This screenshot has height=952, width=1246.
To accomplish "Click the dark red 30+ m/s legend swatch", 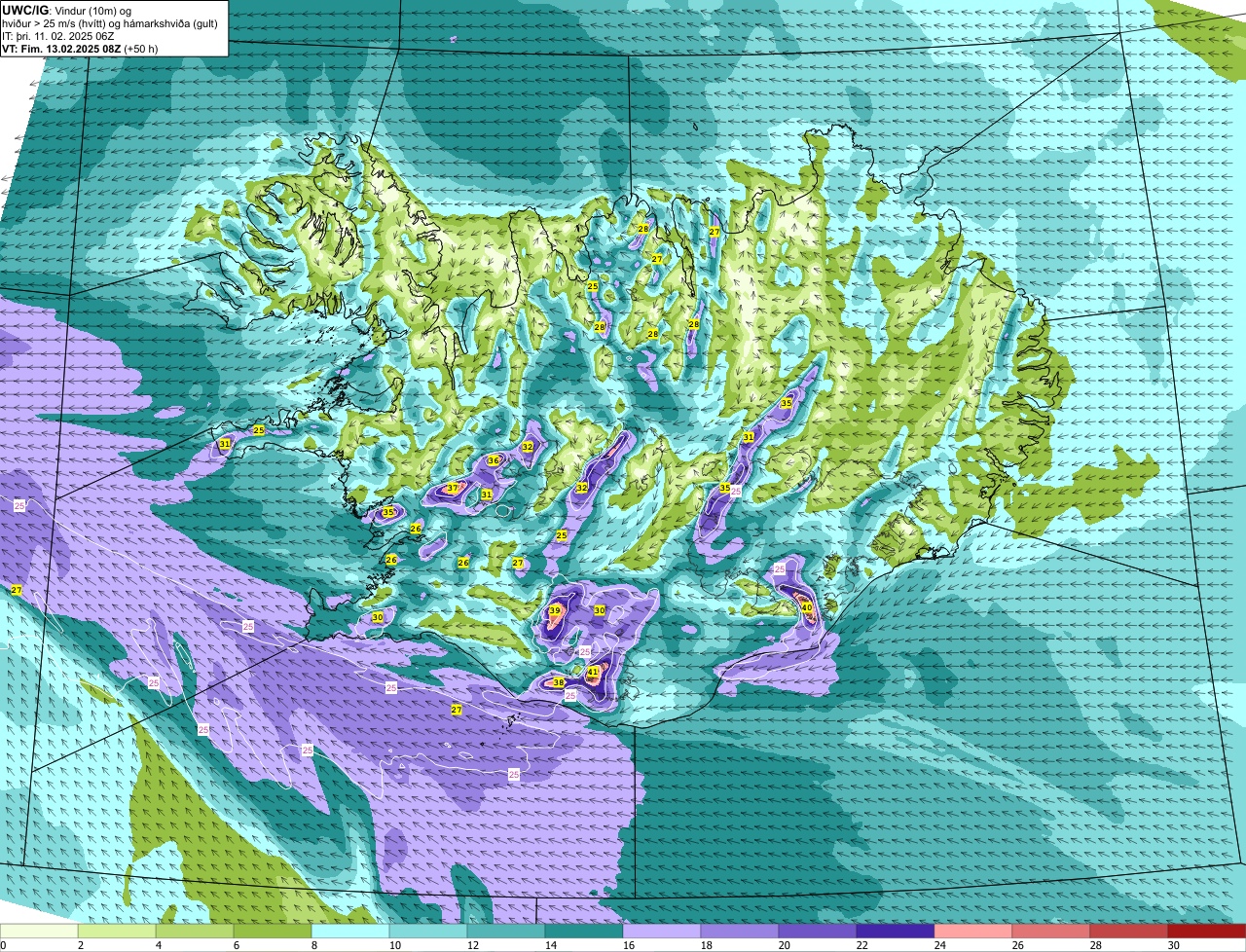I will tap(1207, 932).
